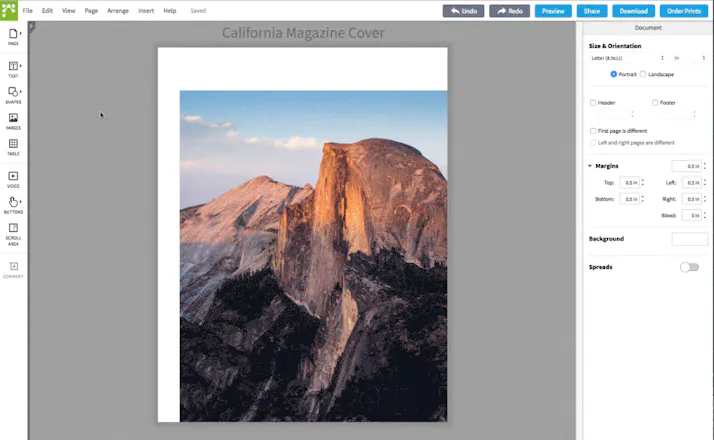Adjust the Header height stepper
Image resolution: width=714 pixels, height=440 pixels.
coord(632,114)
